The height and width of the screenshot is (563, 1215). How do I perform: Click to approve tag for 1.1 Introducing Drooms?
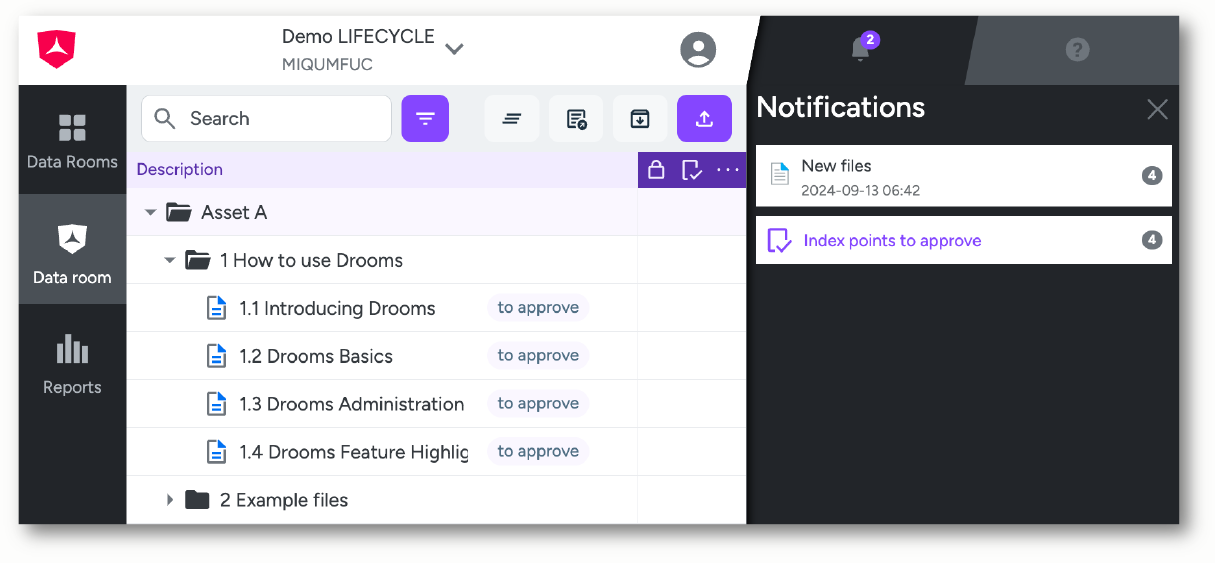coord(538,308)
